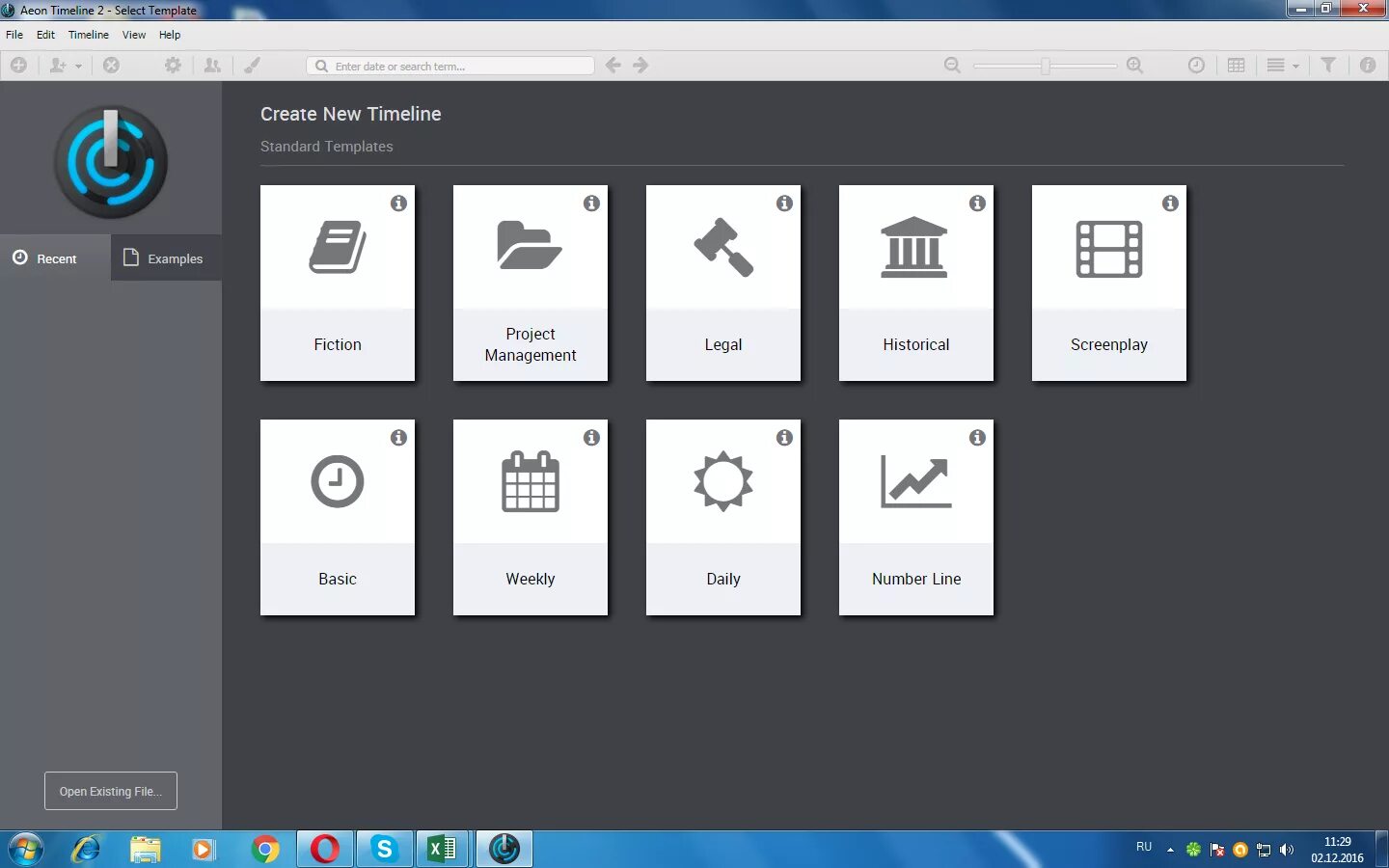Show info for Fiction template

398,203
